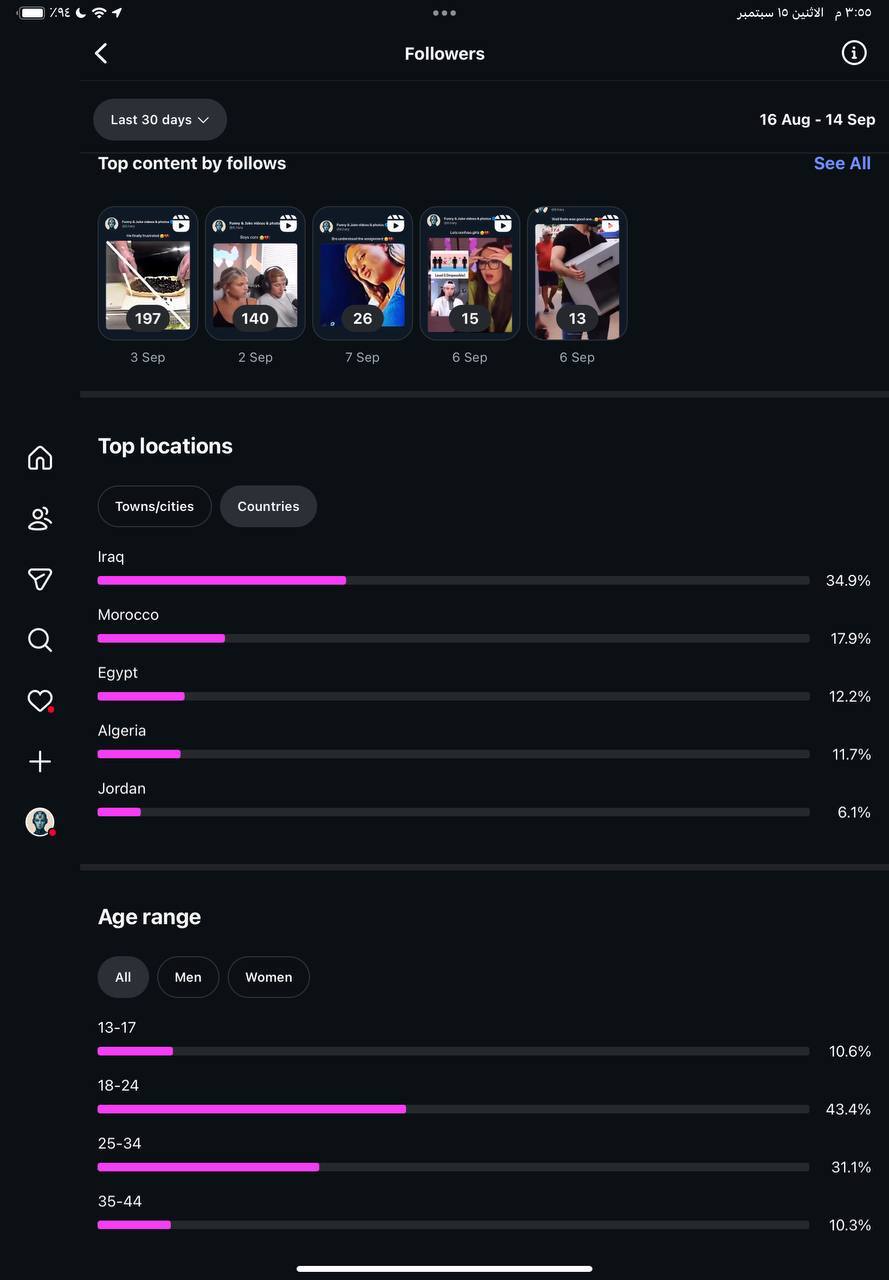Open the 2 Sep reel with 140 follows
Screen dimensions: 889x1280
[255, 273]
